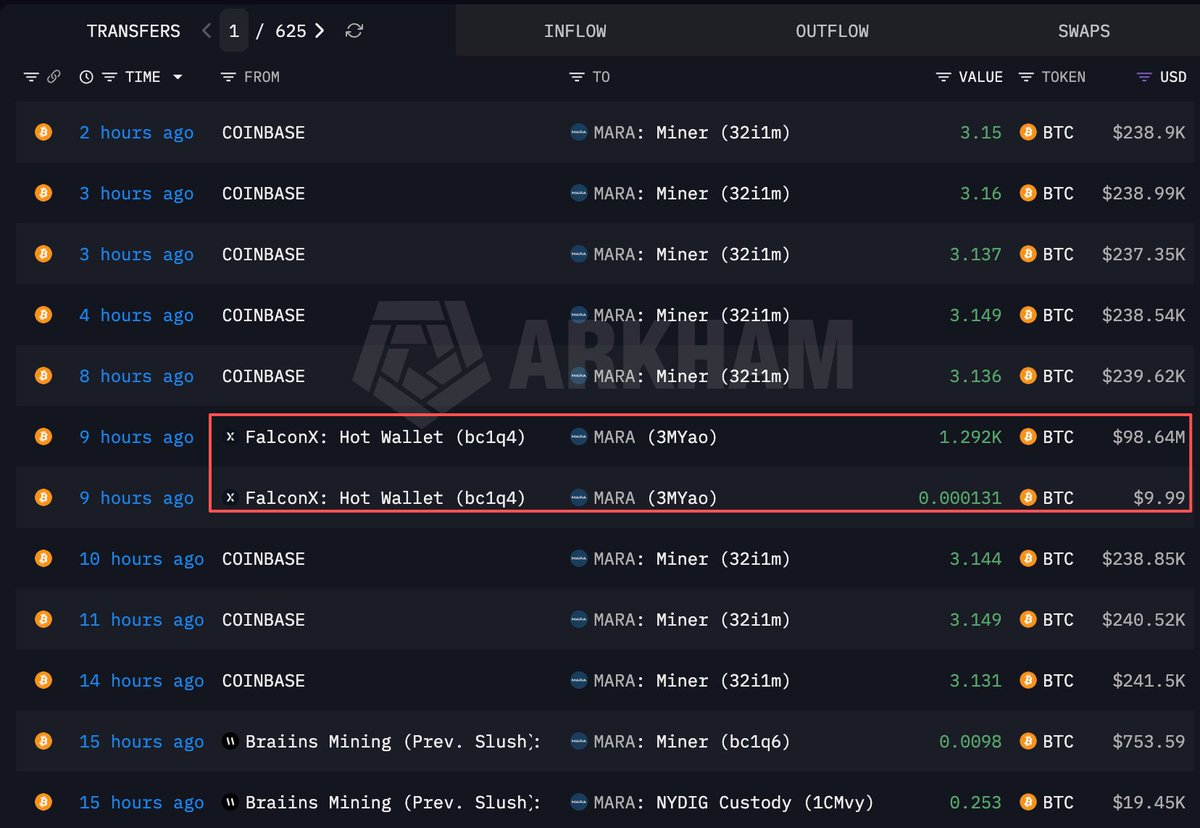Viewport: 1200px width, 828px height.
Task: Click MARA logo in $9.99 row
Action: tap(578, 498)
